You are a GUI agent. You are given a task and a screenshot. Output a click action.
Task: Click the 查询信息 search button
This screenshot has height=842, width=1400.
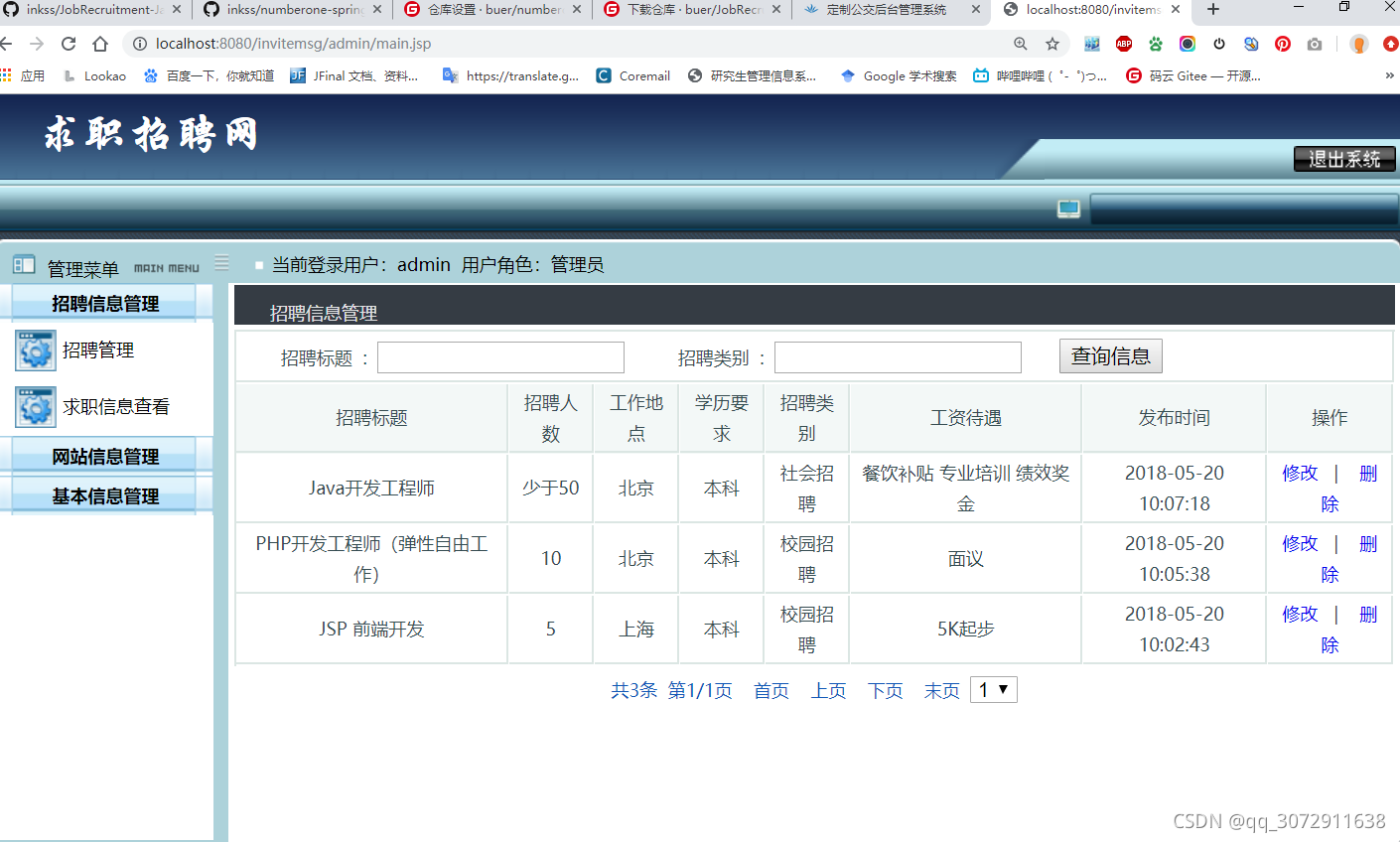[x=1111, y=356]
